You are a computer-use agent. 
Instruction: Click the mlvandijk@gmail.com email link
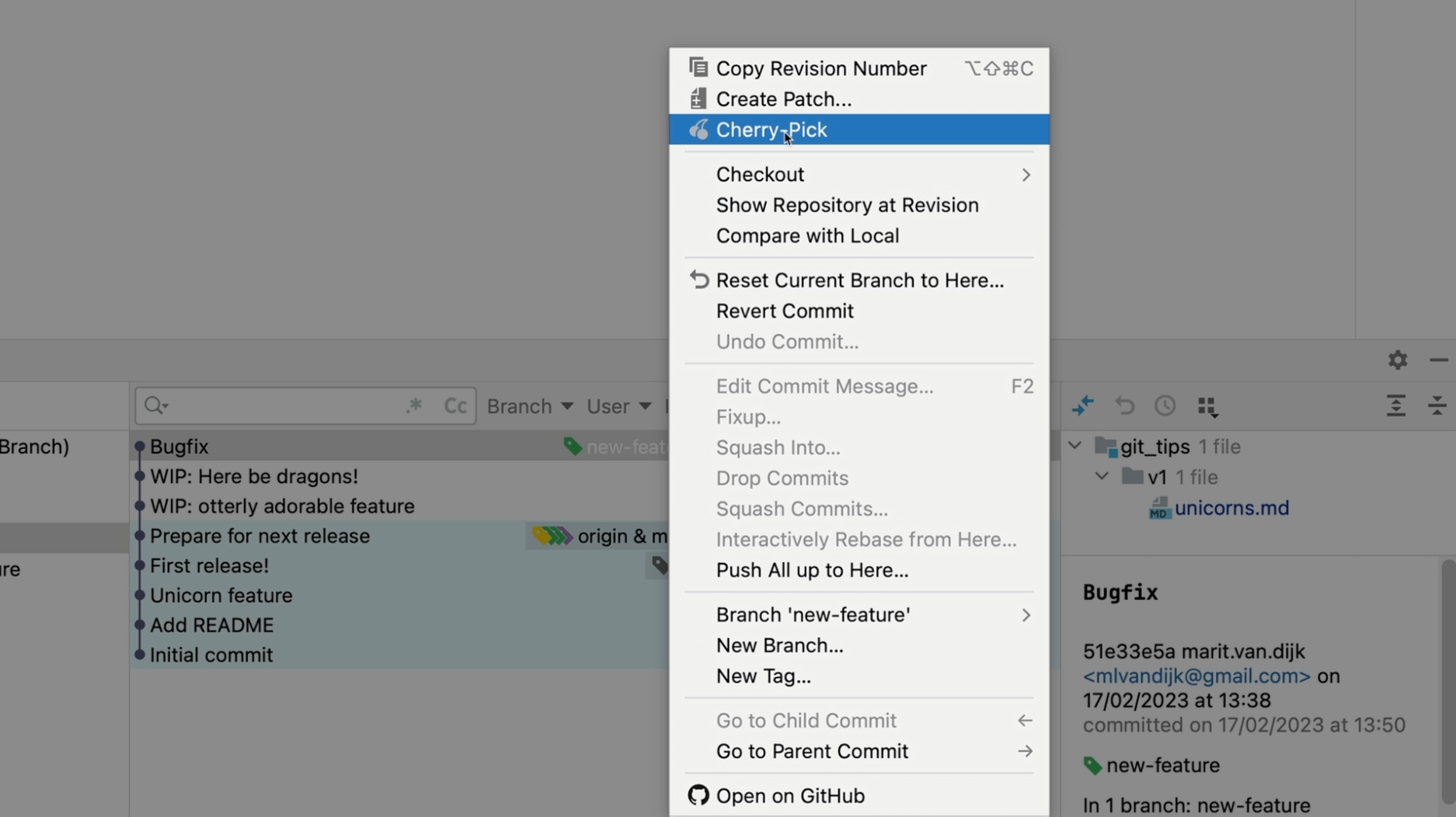click(1196, 676)
